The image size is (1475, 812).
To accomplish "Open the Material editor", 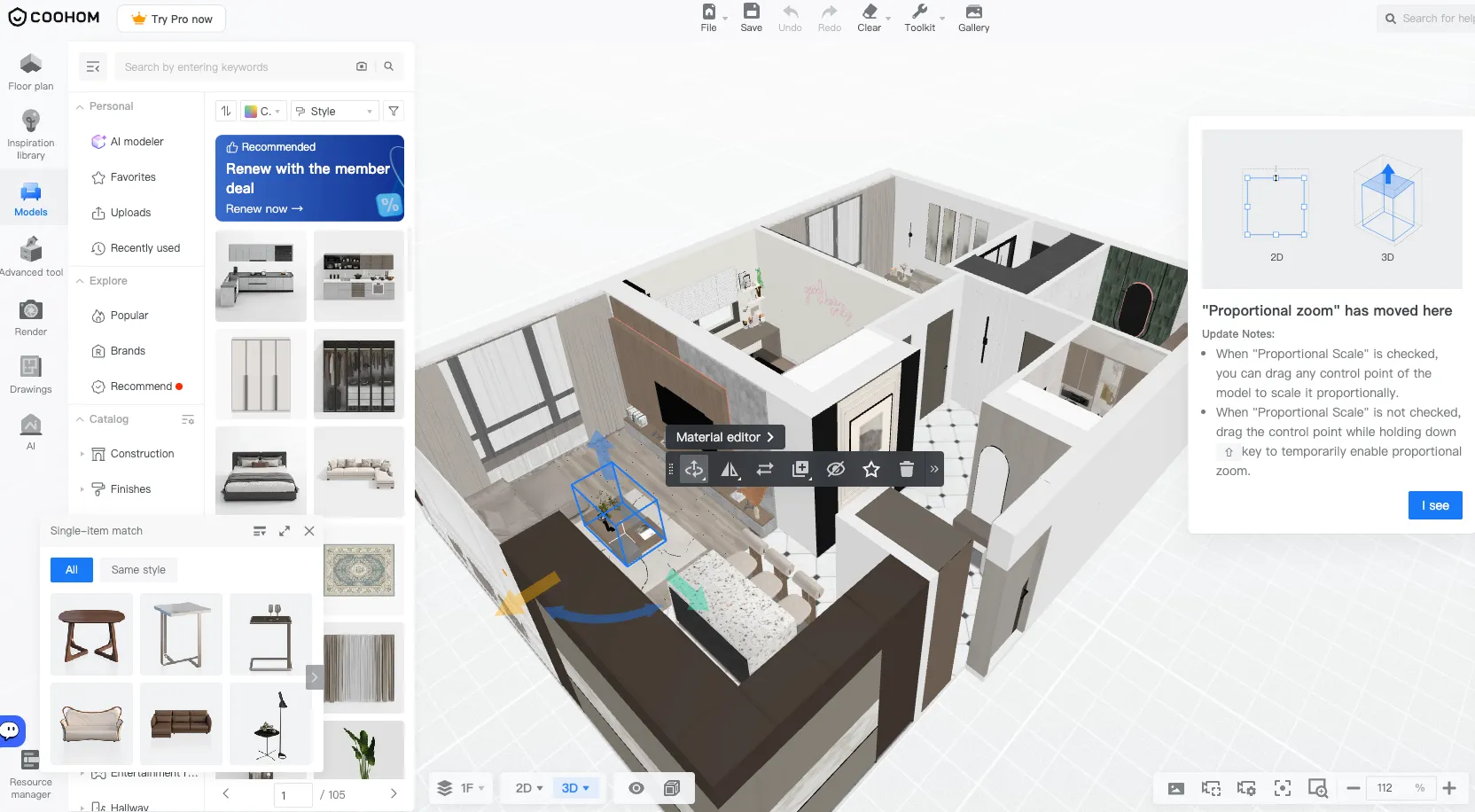I will point(725,437).
